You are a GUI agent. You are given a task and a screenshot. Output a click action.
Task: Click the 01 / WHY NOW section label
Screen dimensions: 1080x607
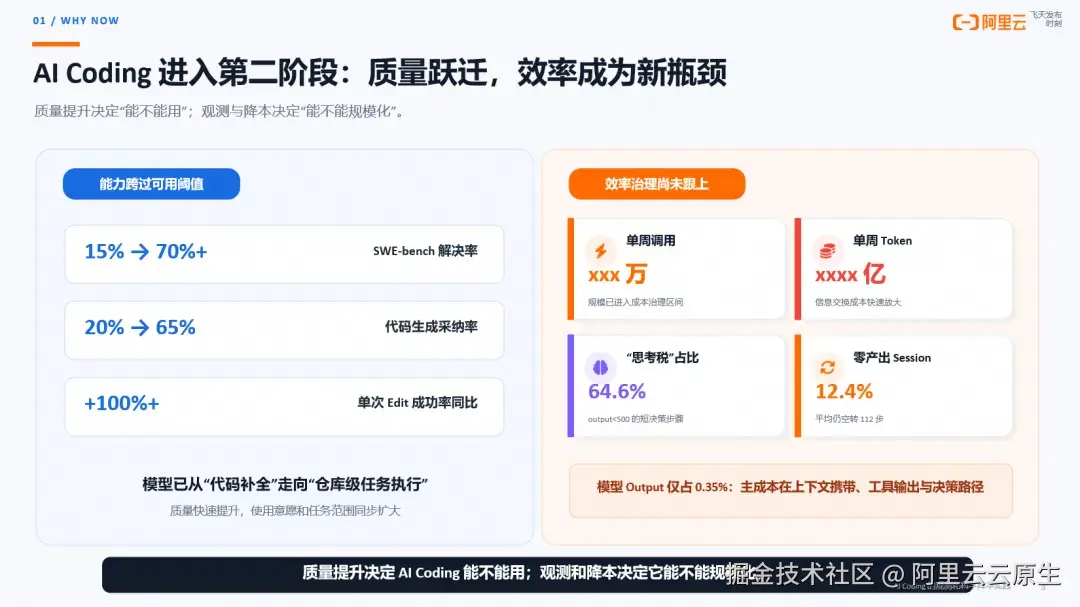tap(76, 21)
